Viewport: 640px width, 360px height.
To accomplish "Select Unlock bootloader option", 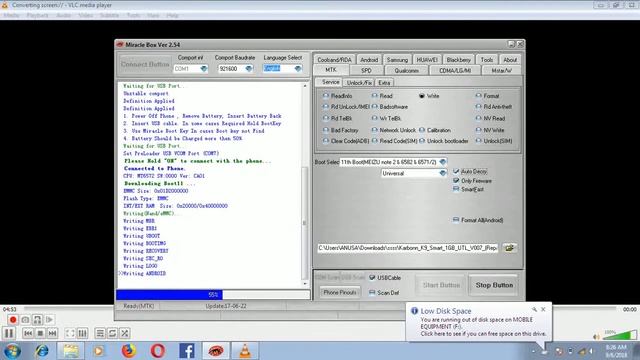I will pyautogui.click(x=444, y=141).
